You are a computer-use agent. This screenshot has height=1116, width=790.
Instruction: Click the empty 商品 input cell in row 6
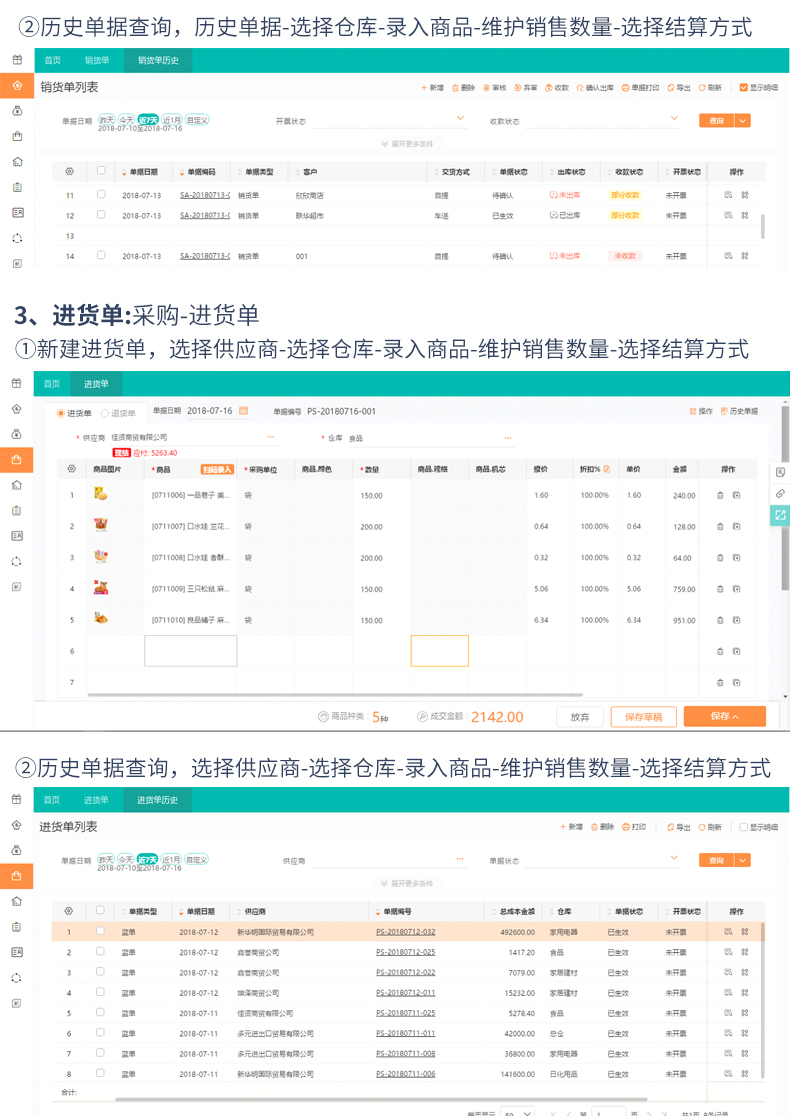[x=191, y=651]
